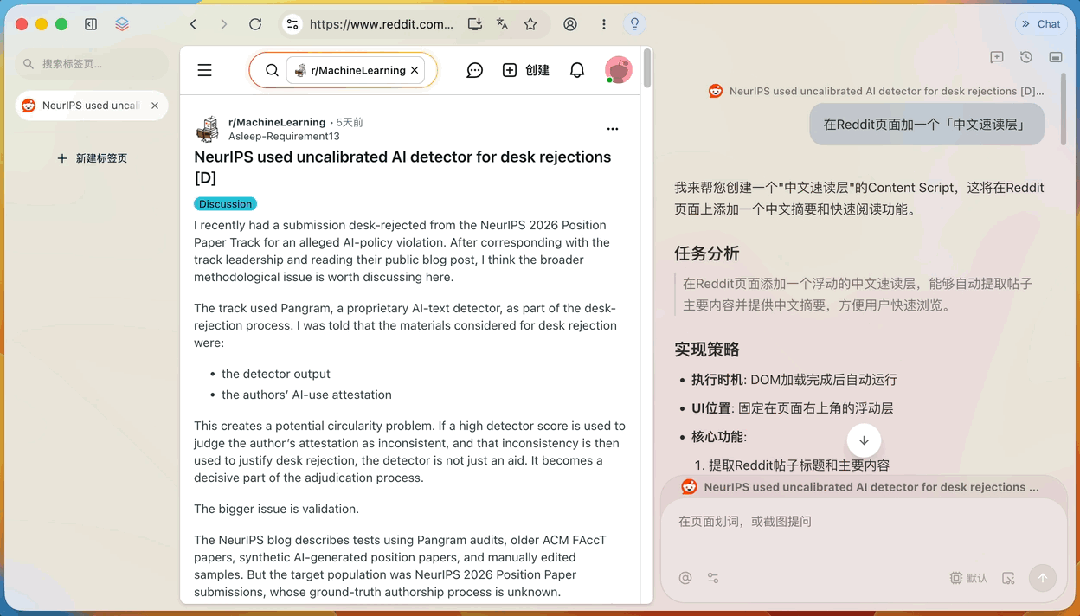The width and height of the screenshot is (1080, 616).
Task: Create a new post with 创建
Action: coord(526,70)
